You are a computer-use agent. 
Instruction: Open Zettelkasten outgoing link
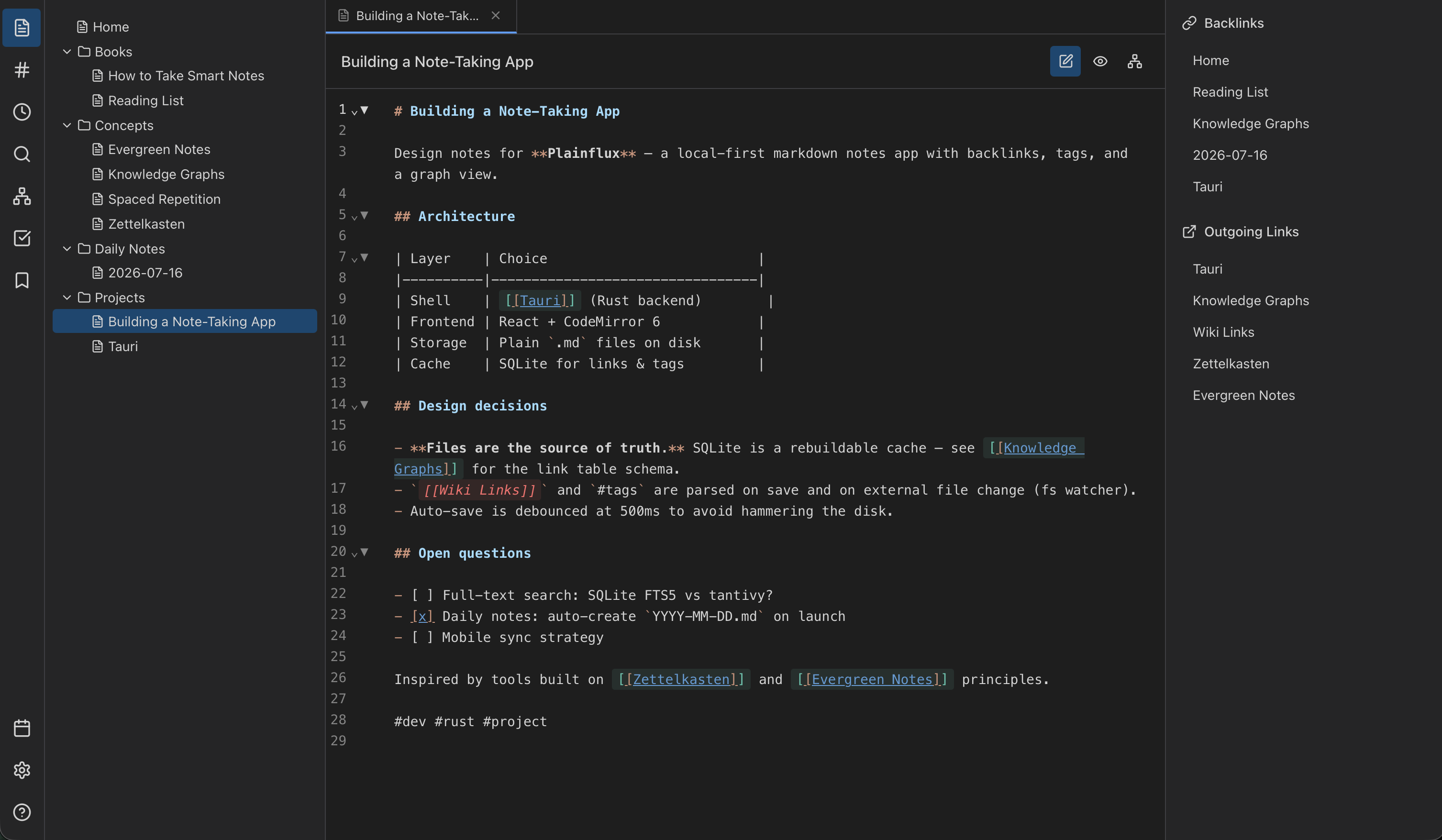coord(1231,364)
